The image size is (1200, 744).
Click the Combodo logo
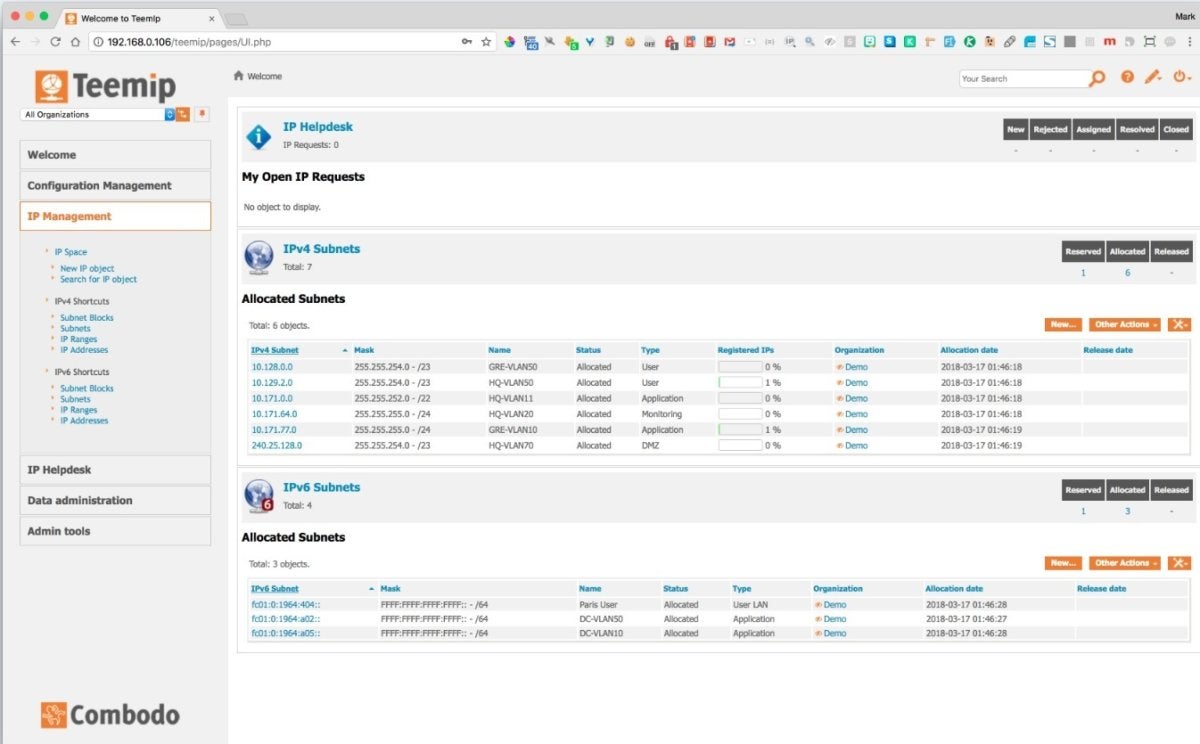[111, 714]
